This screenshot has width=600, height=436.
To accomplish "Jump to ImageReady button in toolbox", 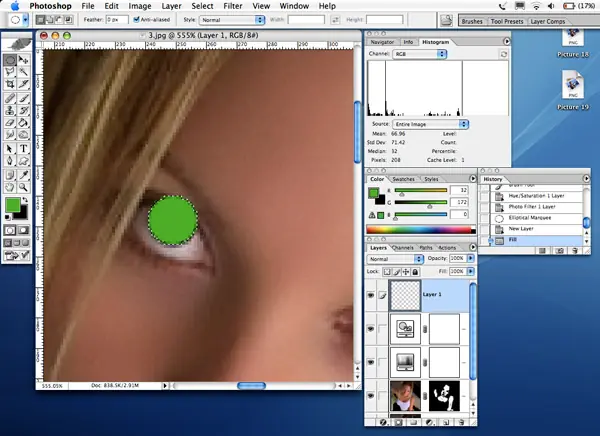I will pos(16,255).
